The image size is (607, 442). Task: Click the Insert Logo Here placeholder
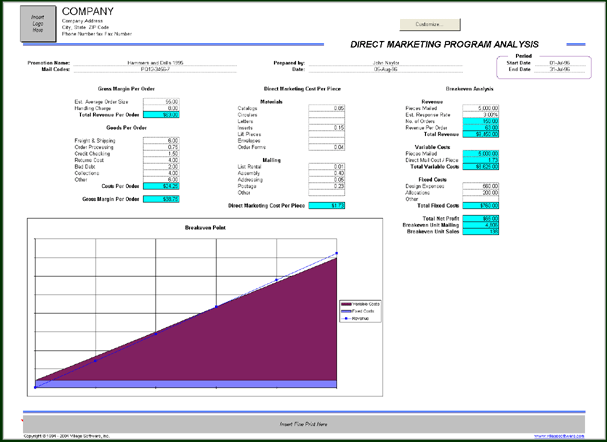[x=39, y=23]
